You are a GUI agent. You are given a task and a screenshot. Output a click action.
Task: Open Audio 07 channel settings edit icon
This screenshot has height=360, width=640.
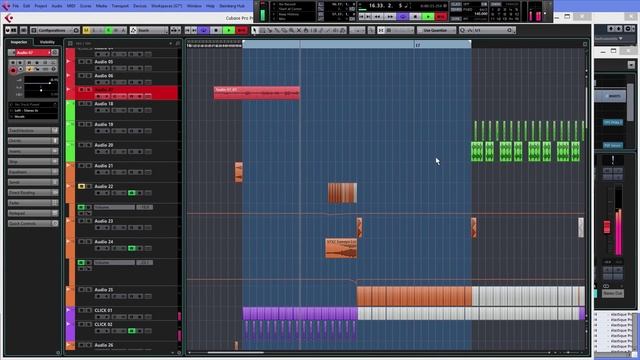tap(55, 53)
